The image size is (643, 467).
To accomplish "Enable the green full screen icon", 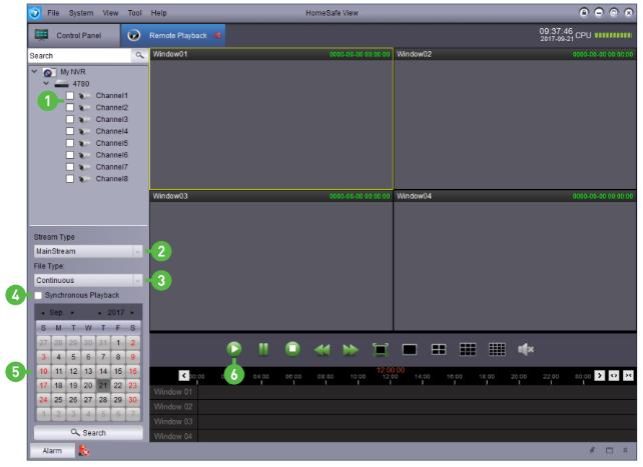I will point(380,350).
